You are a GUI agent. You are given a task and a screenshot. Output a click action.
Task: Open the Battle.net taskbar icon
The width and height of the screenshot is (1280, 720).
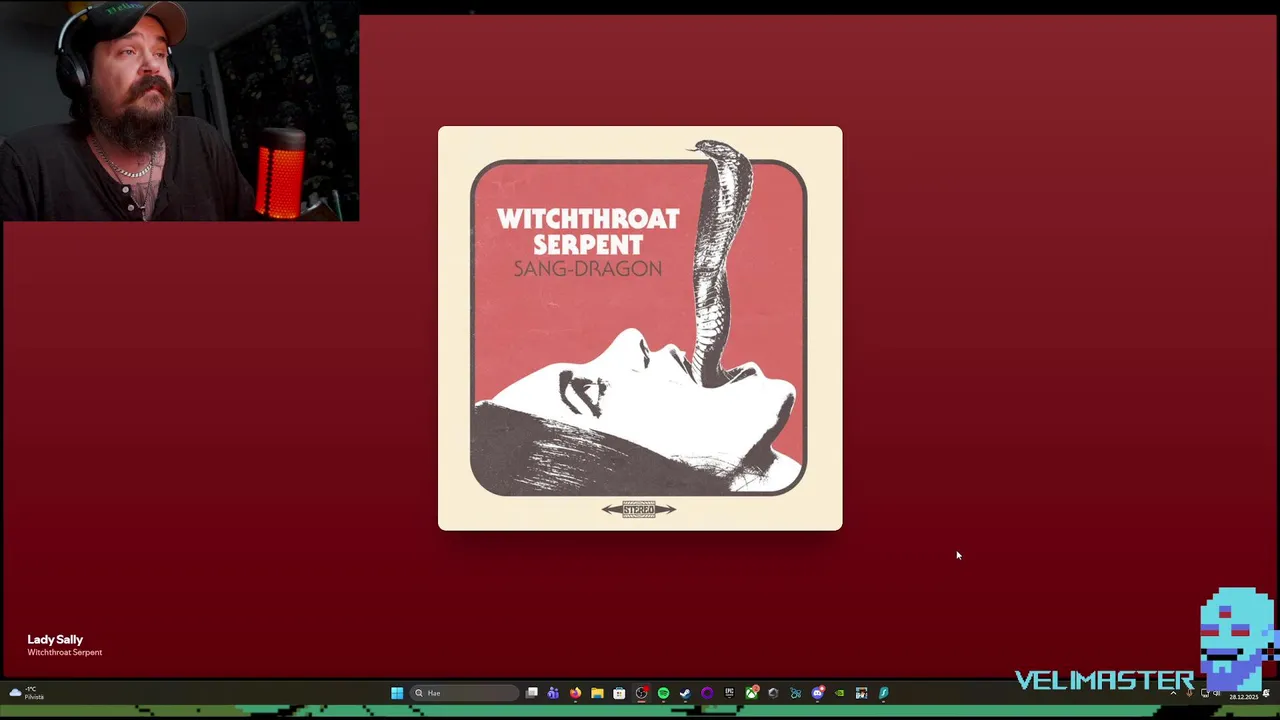coord(795,693)
